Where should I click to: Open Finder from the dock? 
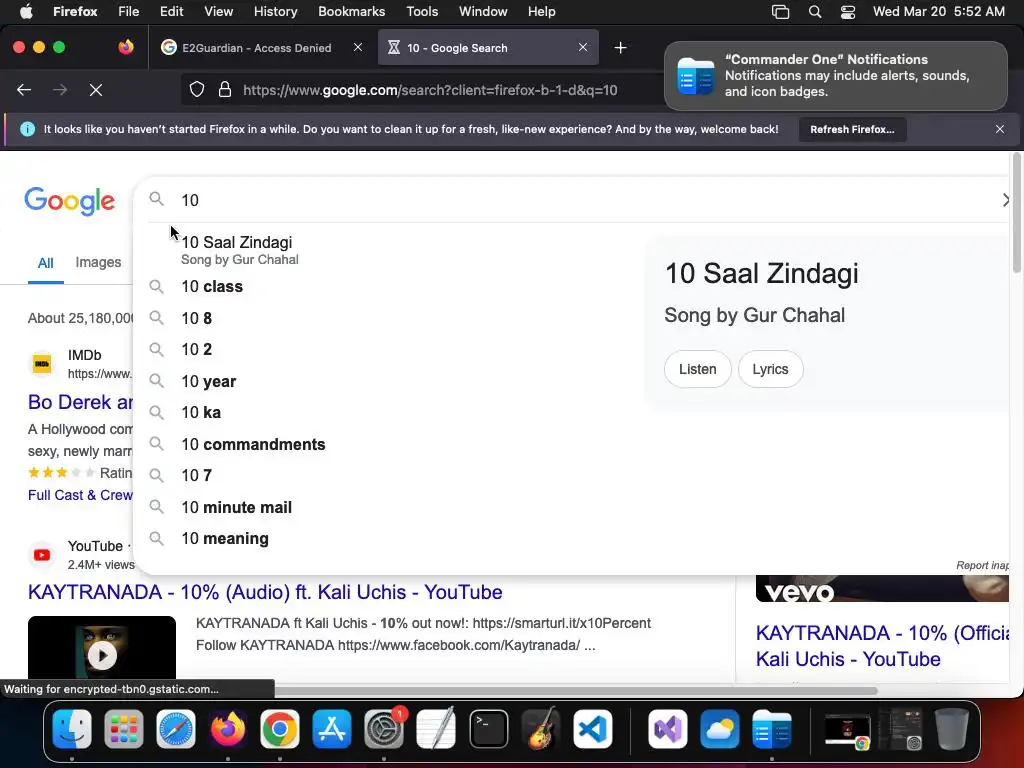pyautogui.click(x=72, y=729)
